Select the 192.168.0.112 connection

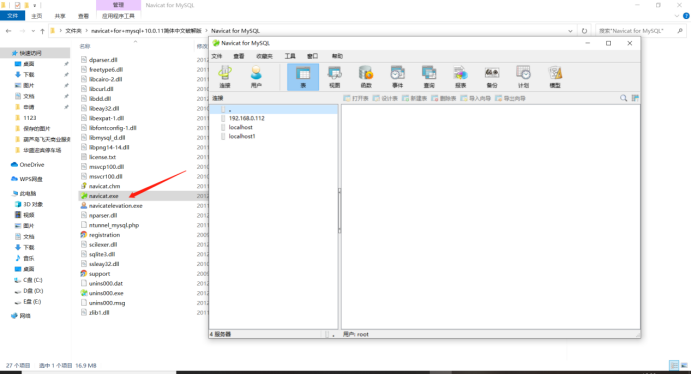click(246, 118)
